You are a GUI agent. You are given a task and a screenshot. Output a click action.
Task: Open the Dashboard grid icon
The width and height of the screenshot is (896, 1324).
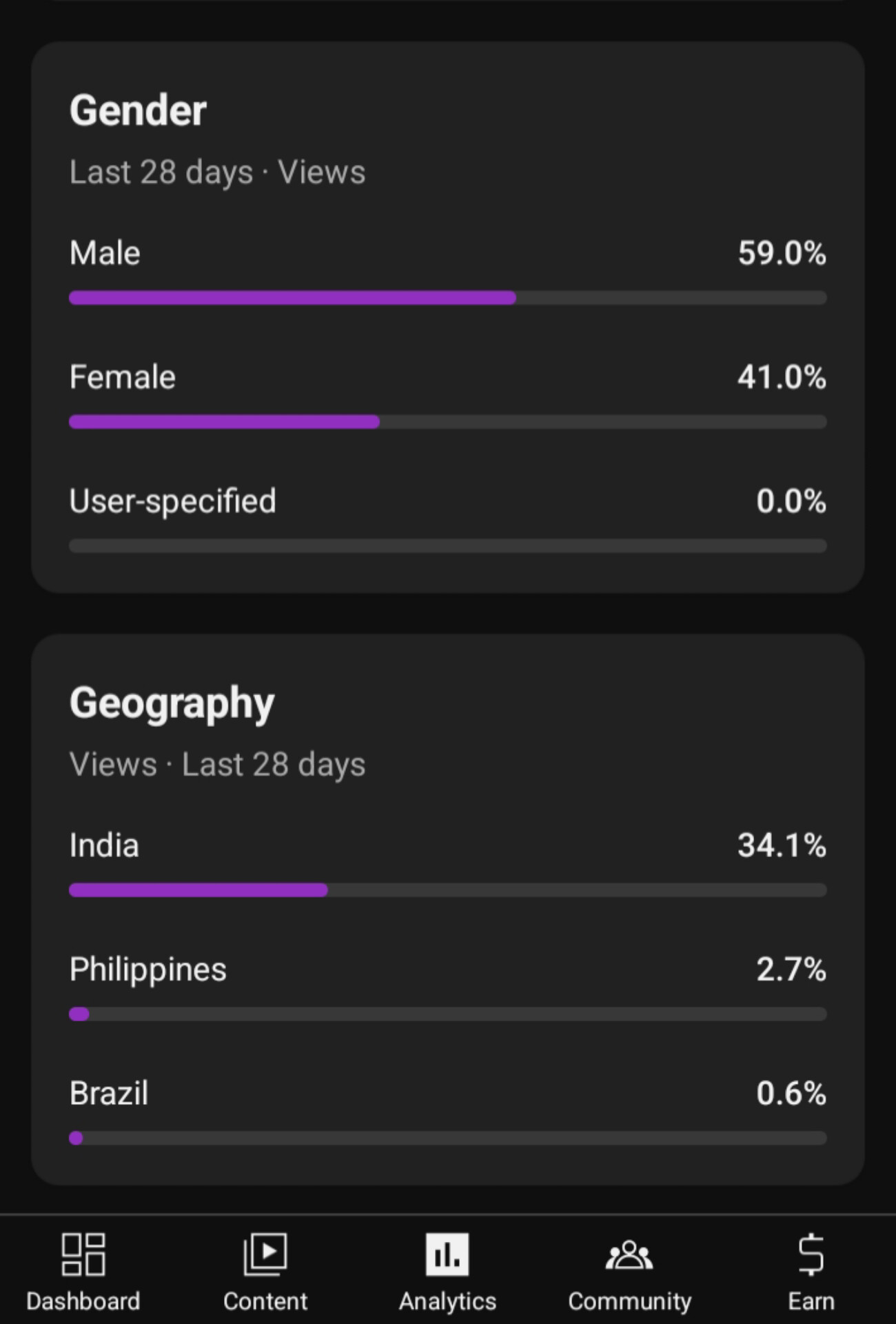(83, 1254)
